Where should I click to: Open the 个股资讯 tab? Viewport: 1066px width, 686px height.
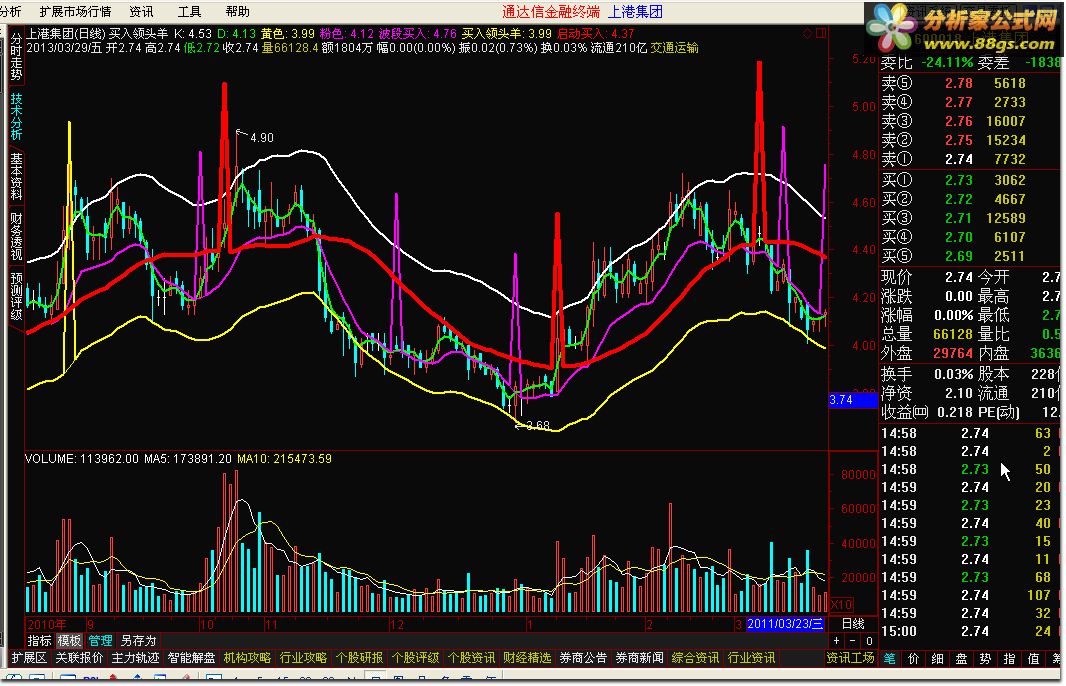[x=471, y=657]
